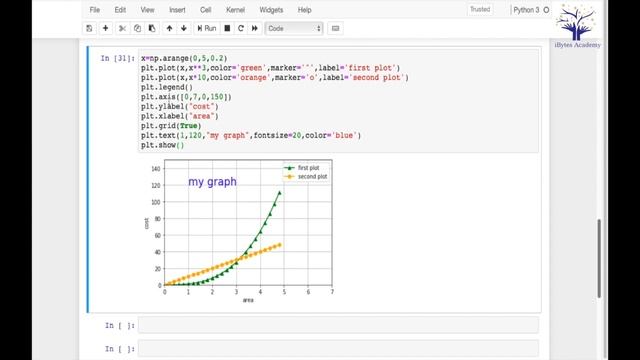
Task: Click the In [31] code cell editor
Action: tap(338, 101)
